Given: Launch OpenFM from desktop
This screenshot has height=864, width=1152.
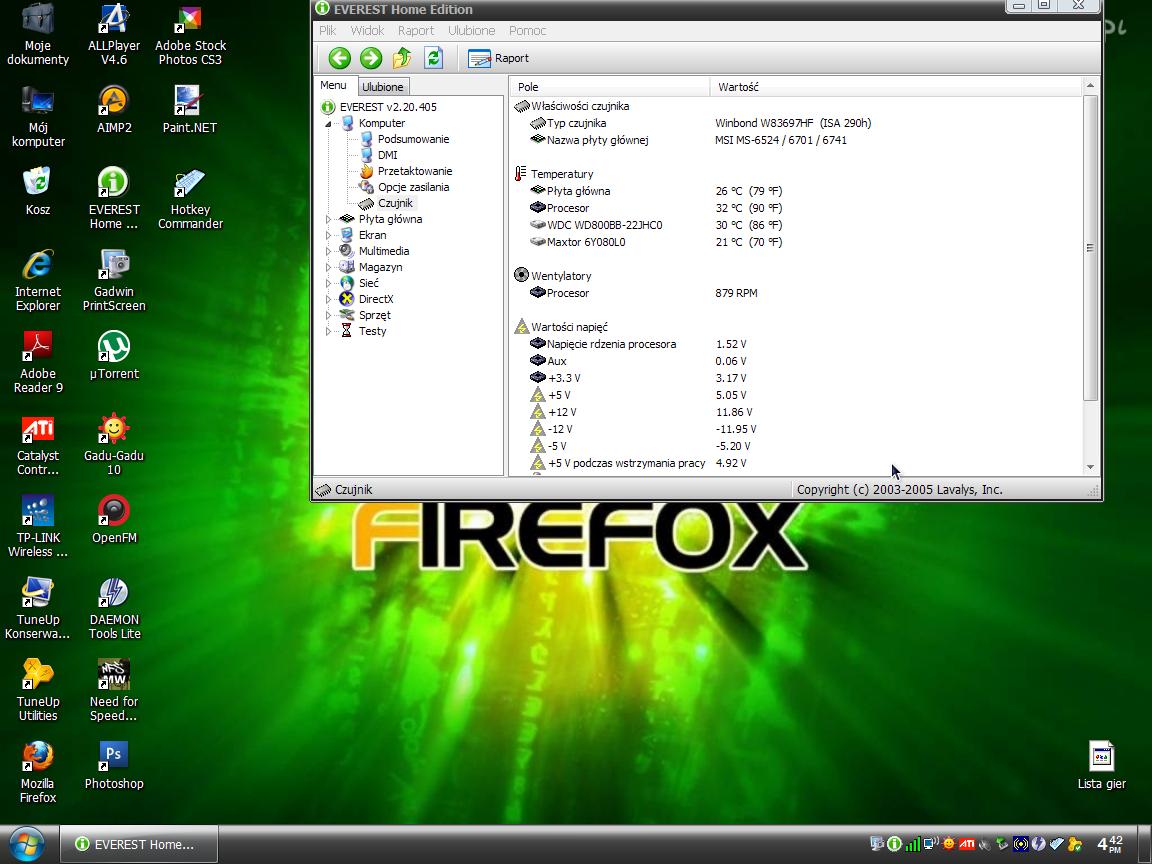Looking at the screenshot, I should (114, 519).
